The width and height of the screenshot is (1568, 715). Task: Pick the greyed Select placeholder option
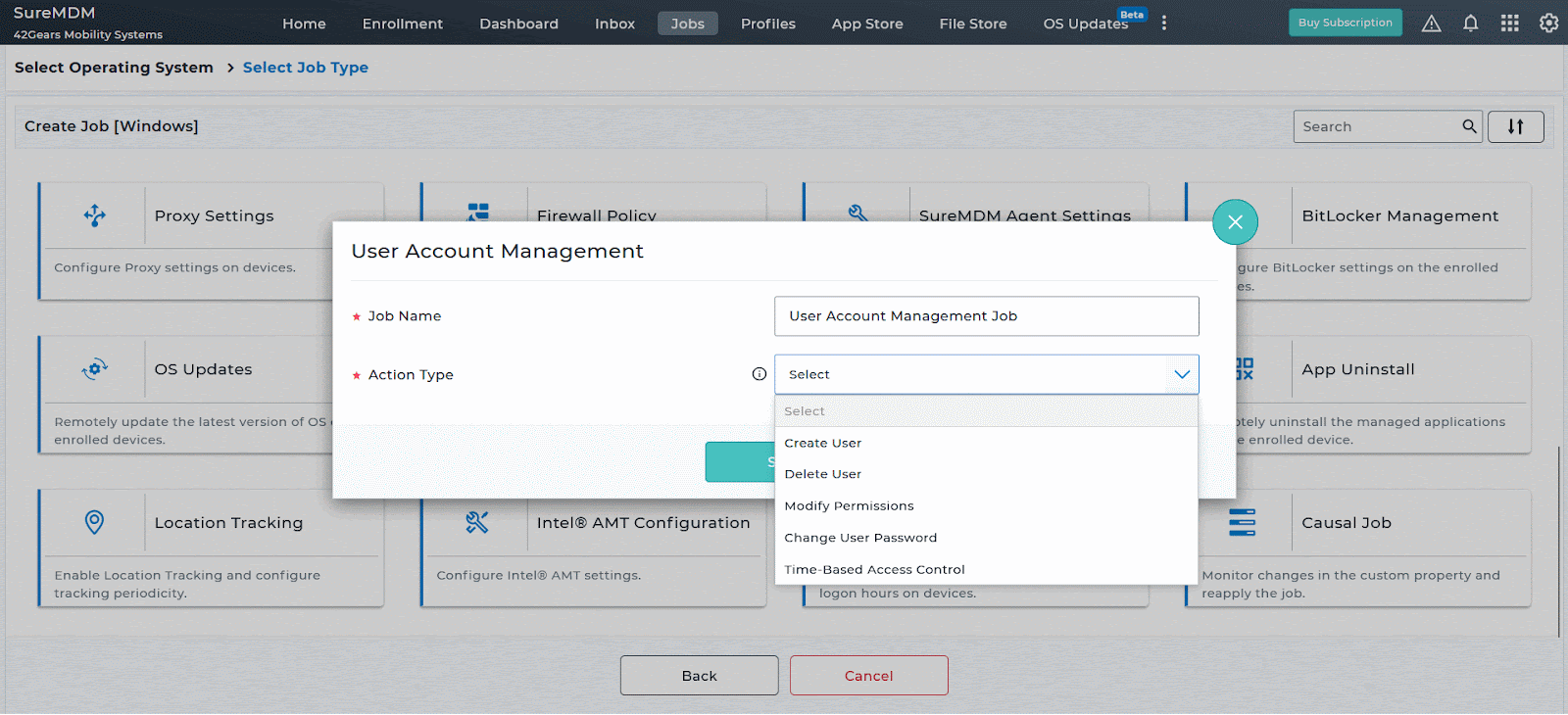click(986, 411)
